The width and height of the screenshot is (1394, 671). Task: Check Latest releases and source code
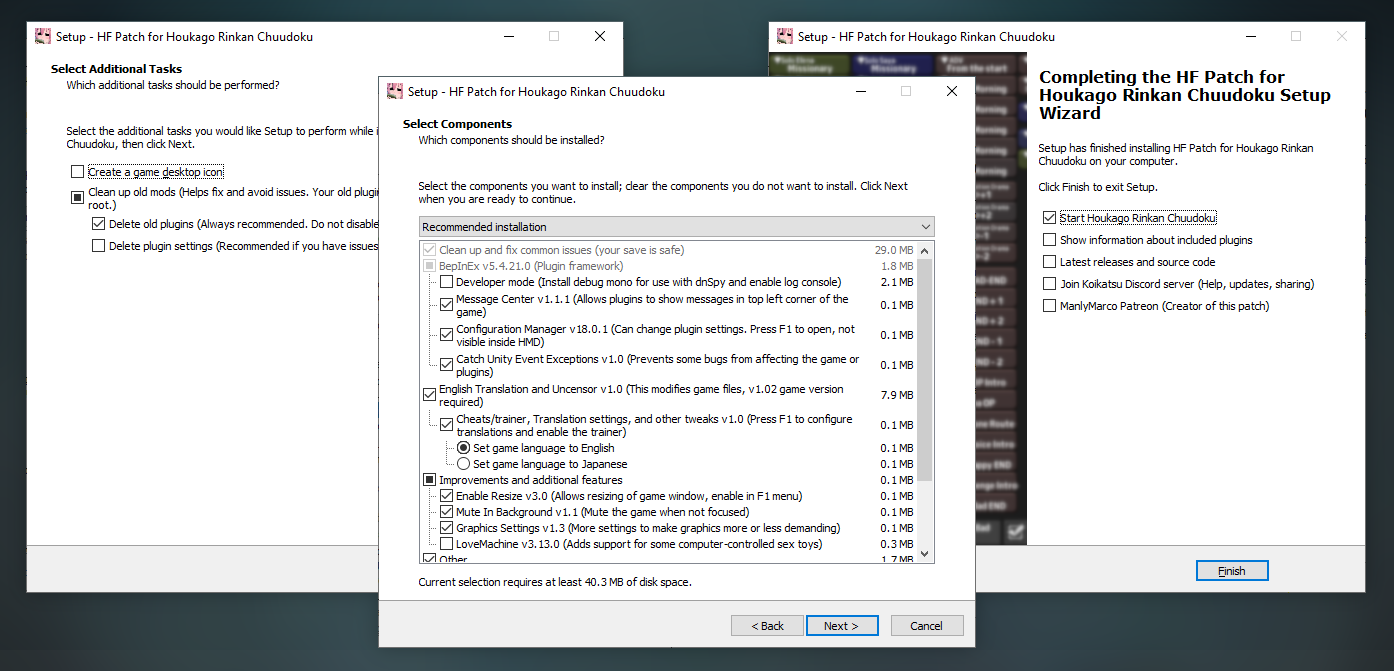point(1049,262)
